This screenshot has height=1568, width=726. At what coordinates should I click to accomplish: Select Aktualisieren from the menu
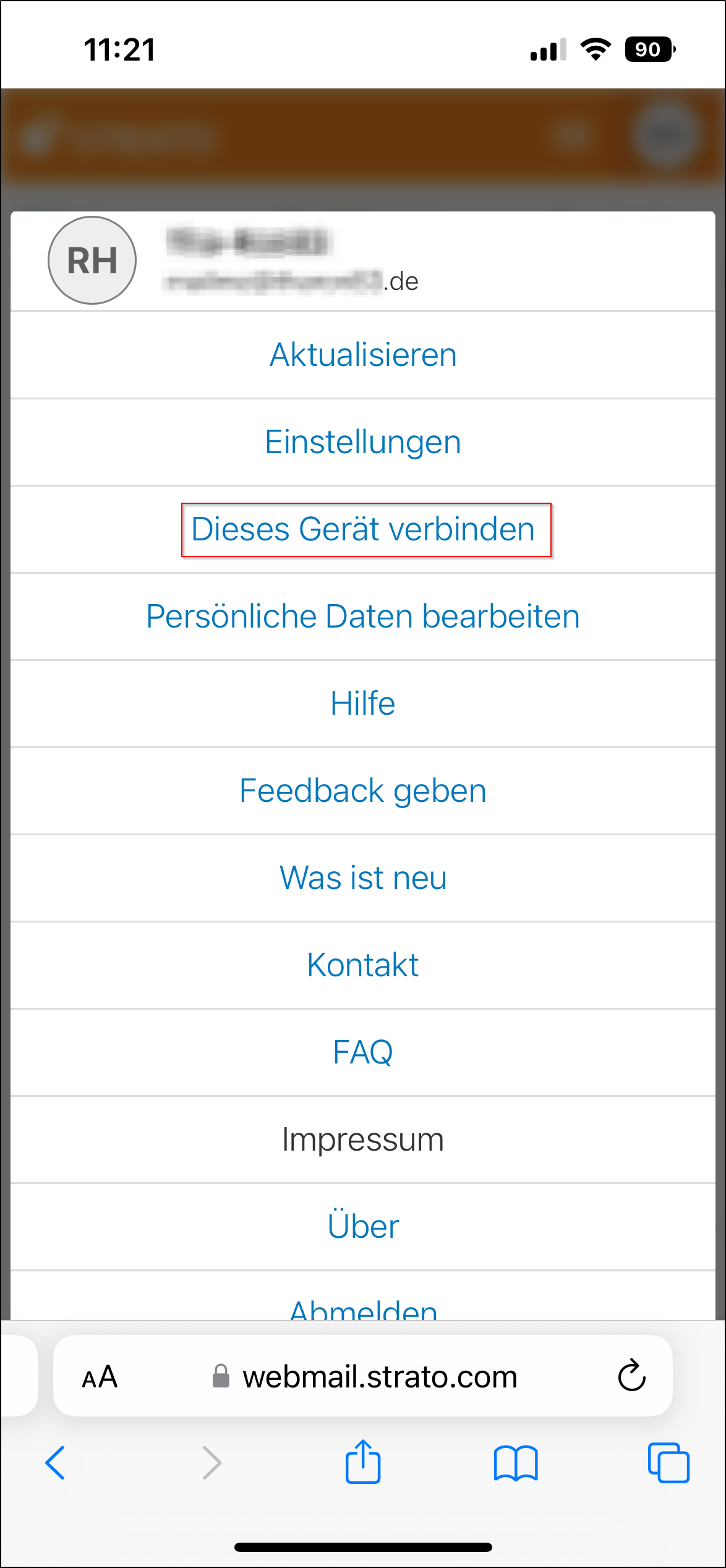[363, 355]
